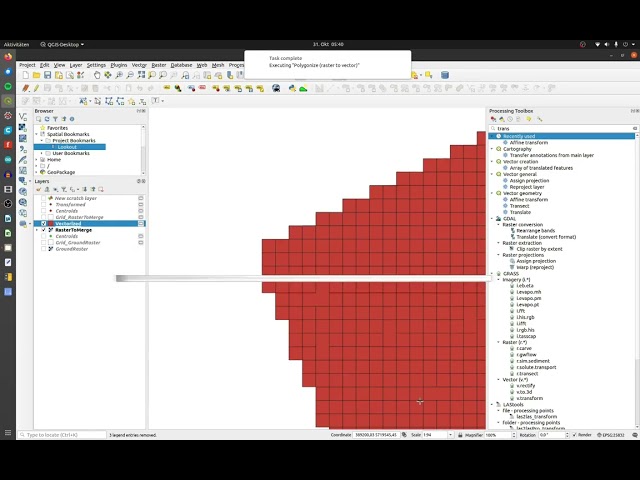
Task: Toggle extents display icon beside Coordinate field
Action: click(404, 435)
